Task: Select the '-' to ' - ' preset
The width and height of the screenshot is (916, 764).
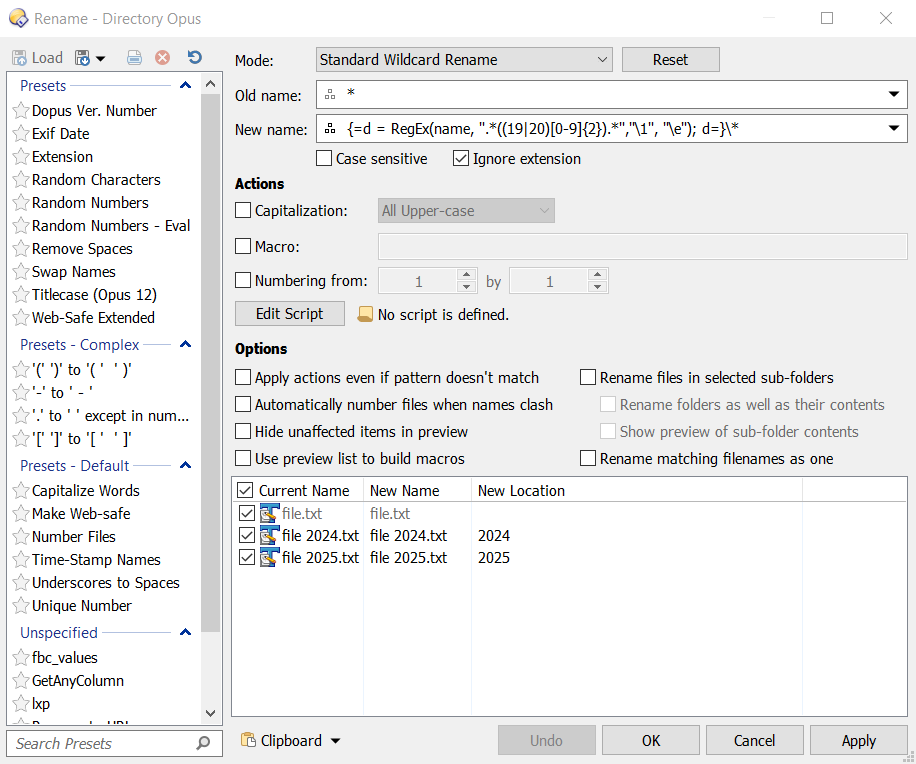Action: 62,393
